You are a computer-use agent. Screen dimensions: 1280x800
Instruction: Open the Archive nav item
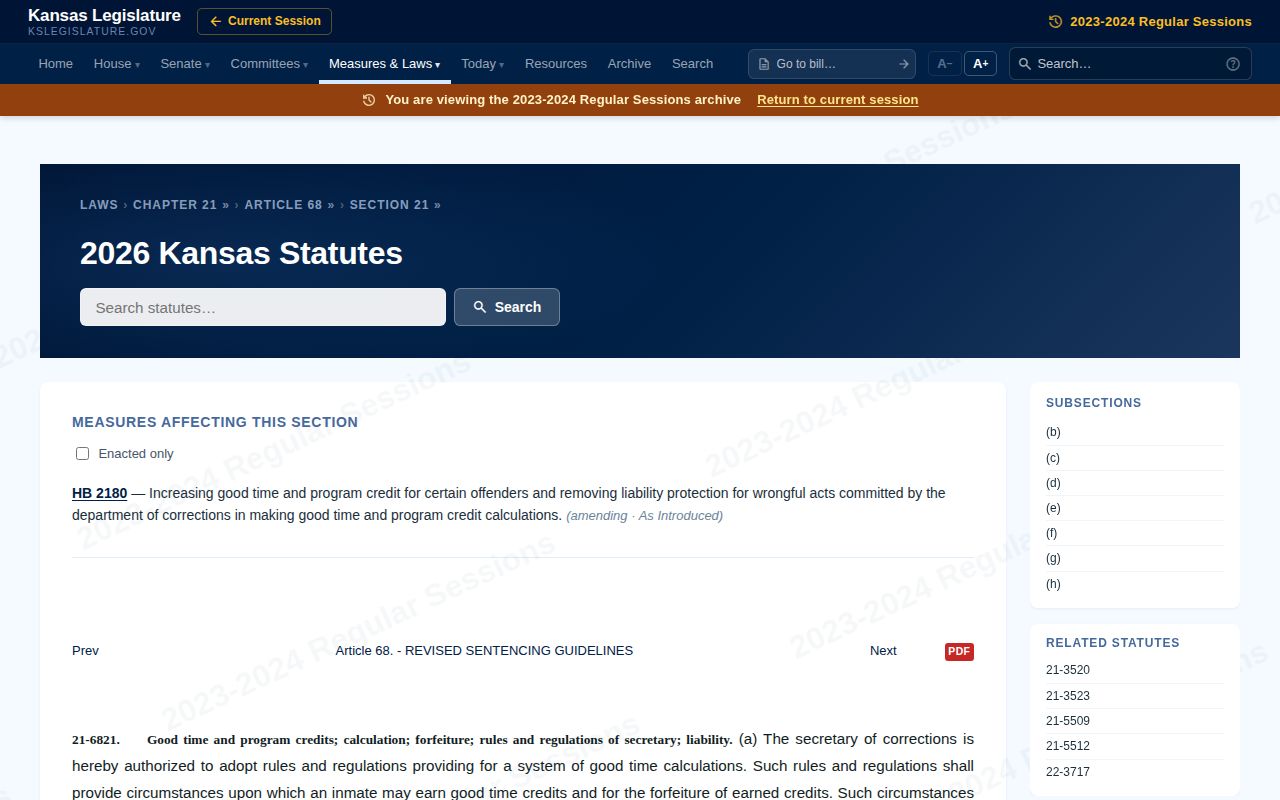[629, 64]
